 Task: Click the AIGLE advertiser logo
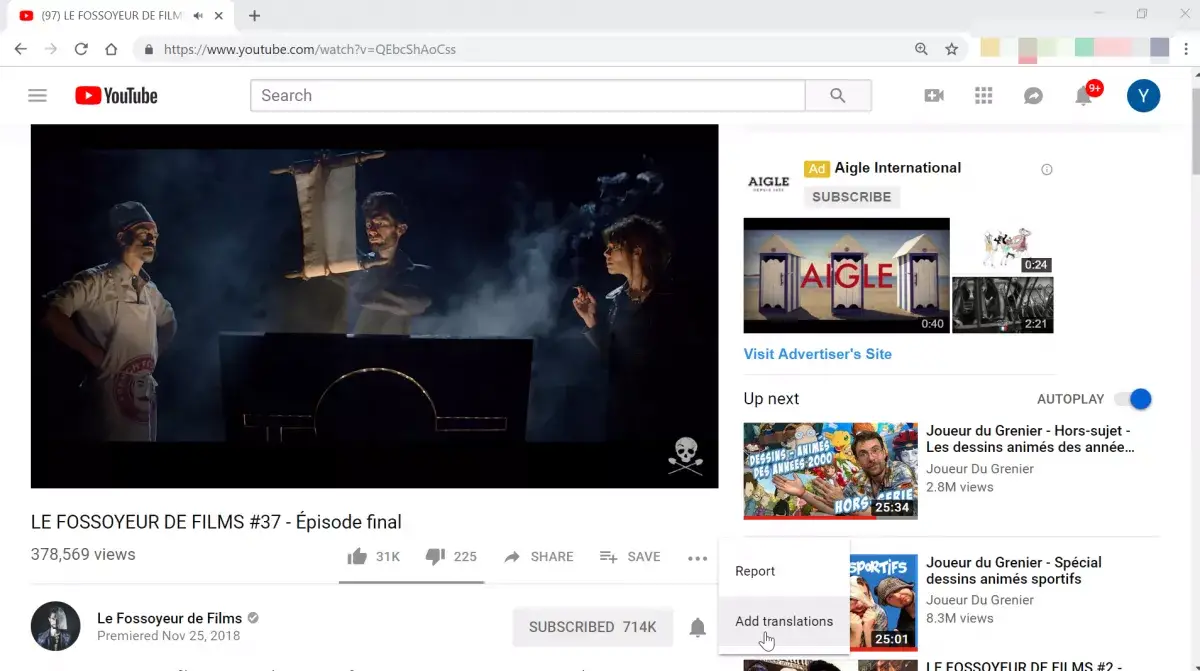tap(769, 184)
